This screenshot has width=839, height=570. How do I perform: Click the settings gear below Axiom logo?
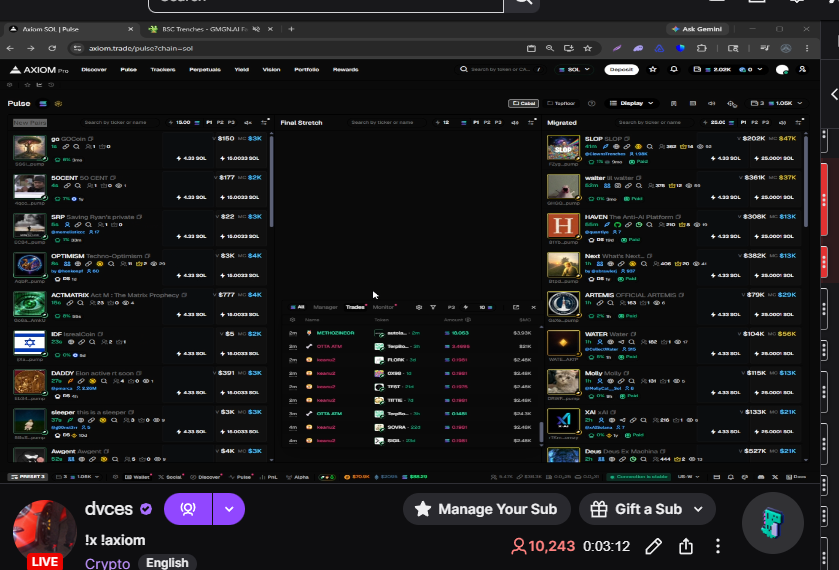[10, 85]
